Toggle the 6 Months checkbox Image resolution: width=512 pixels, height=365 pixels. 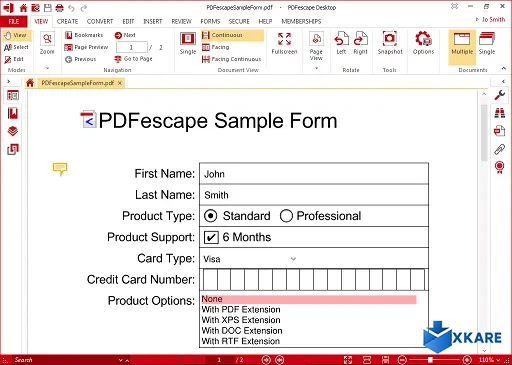(211, 237)
